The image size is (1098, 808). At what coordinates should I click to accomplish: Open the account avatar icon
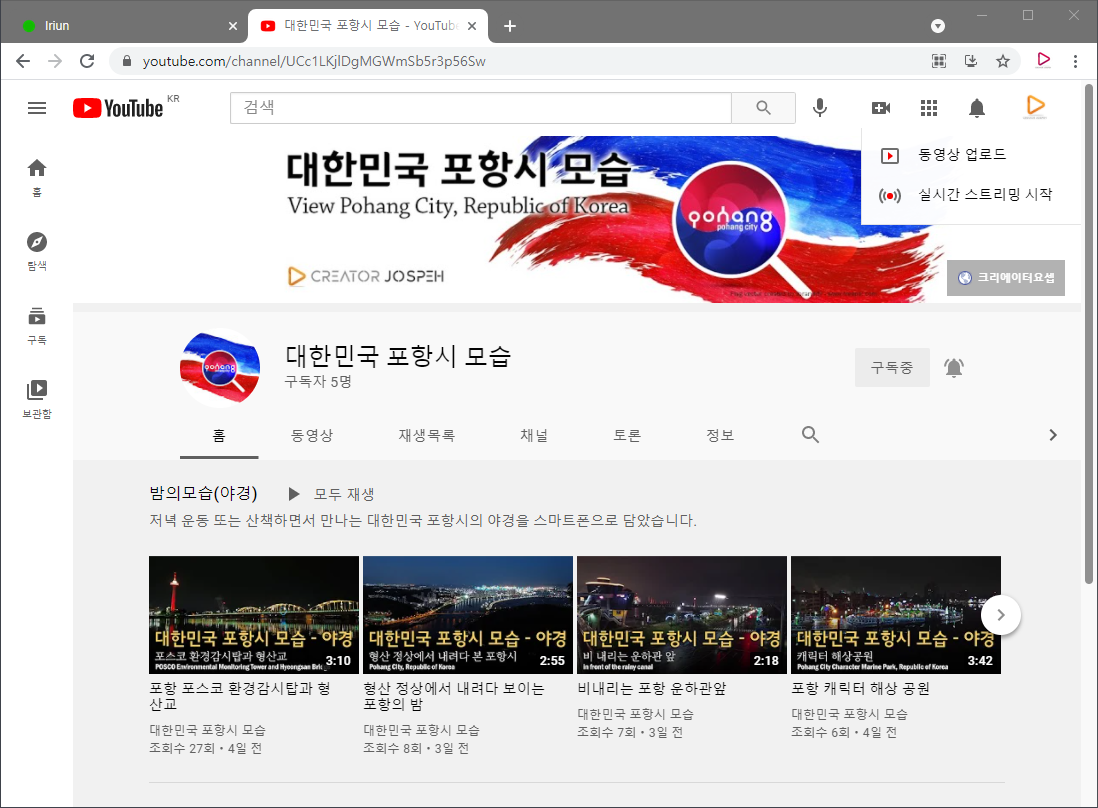(1035, 106)
